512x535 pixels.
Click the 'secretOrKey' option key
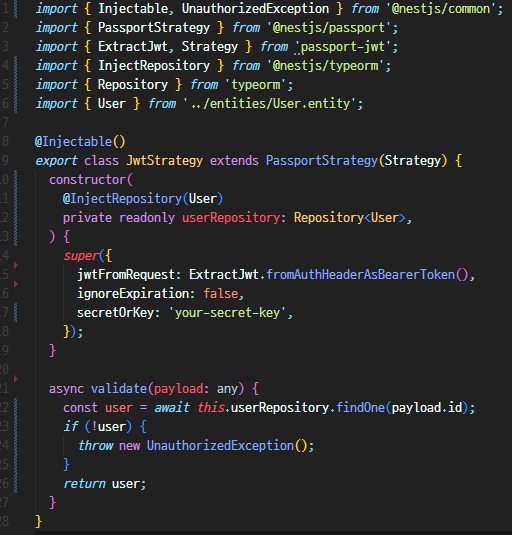point(115,313)
